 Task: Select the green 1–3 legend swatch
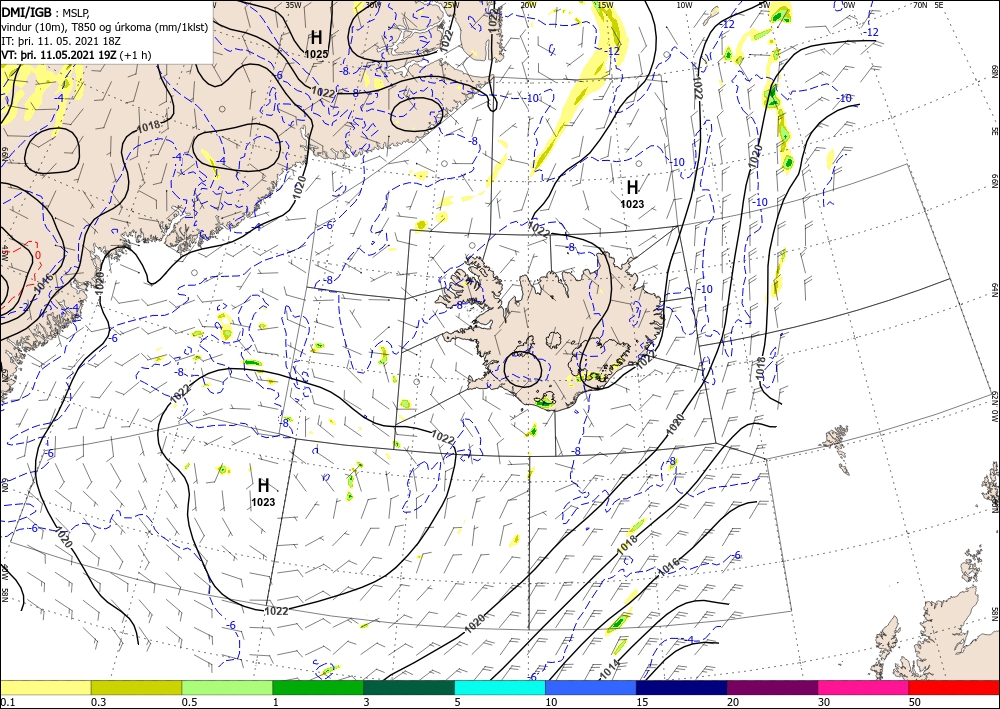(x=318, y=687)
